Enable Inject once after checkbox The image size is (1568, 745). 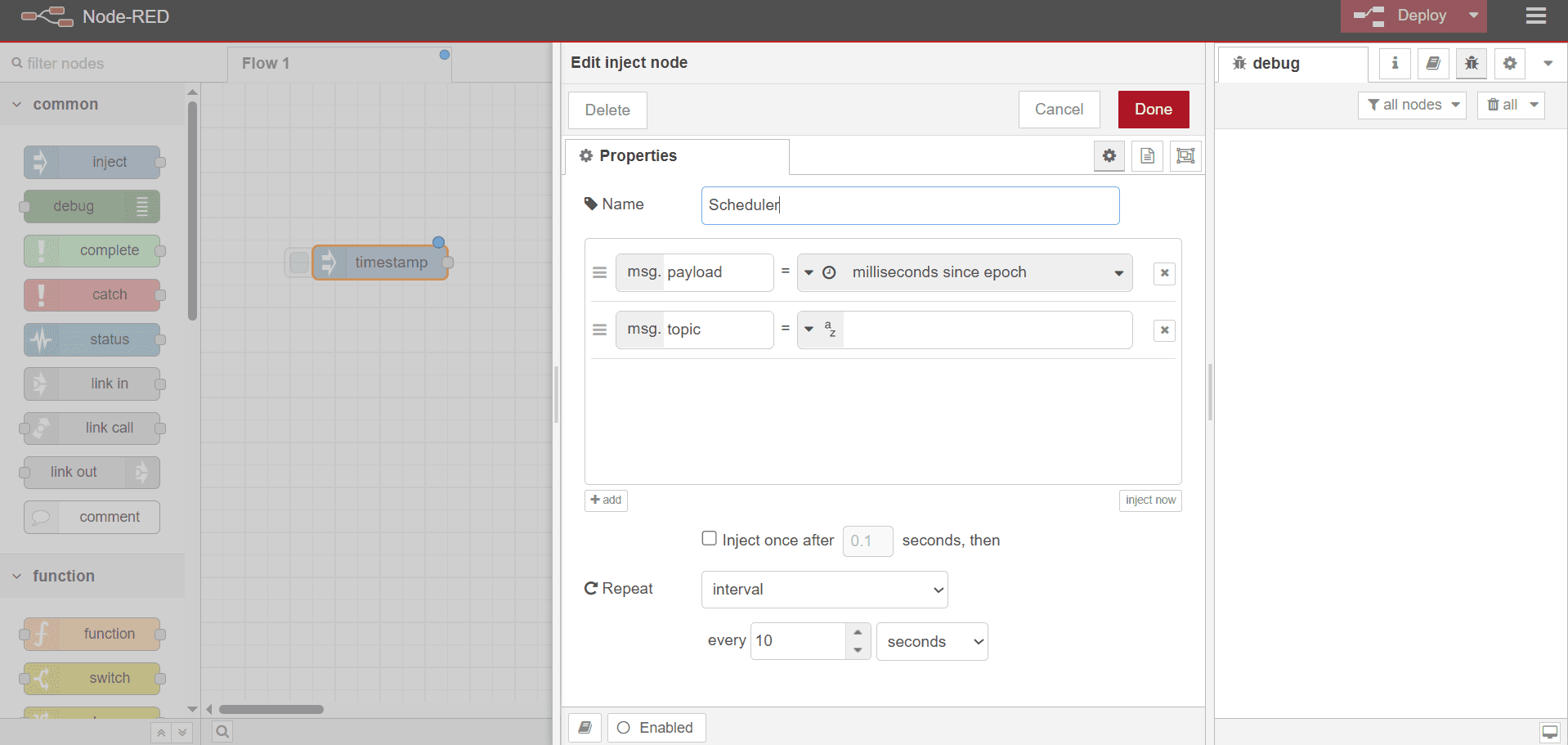[710, 539]
